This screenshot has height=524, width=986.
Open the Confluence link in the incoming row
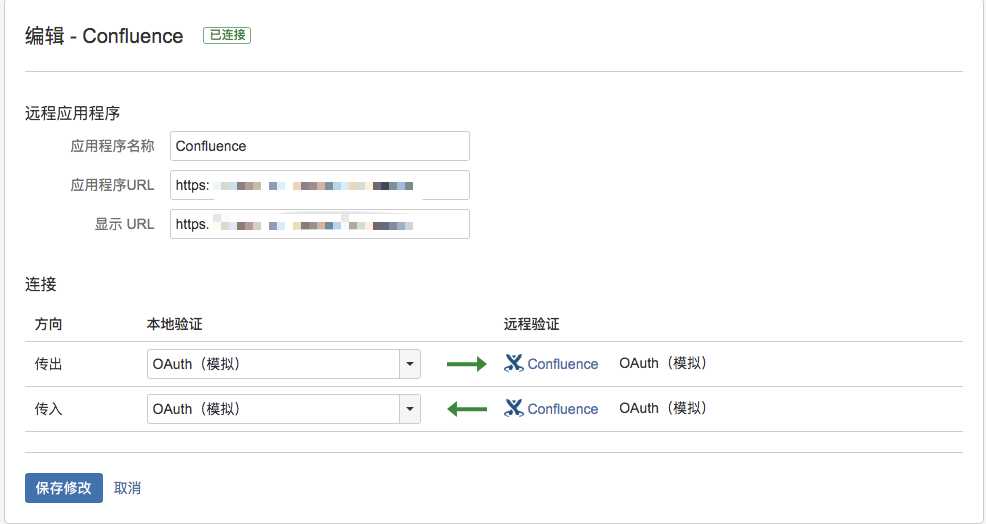pyautogui.click(x=563, y=409)
